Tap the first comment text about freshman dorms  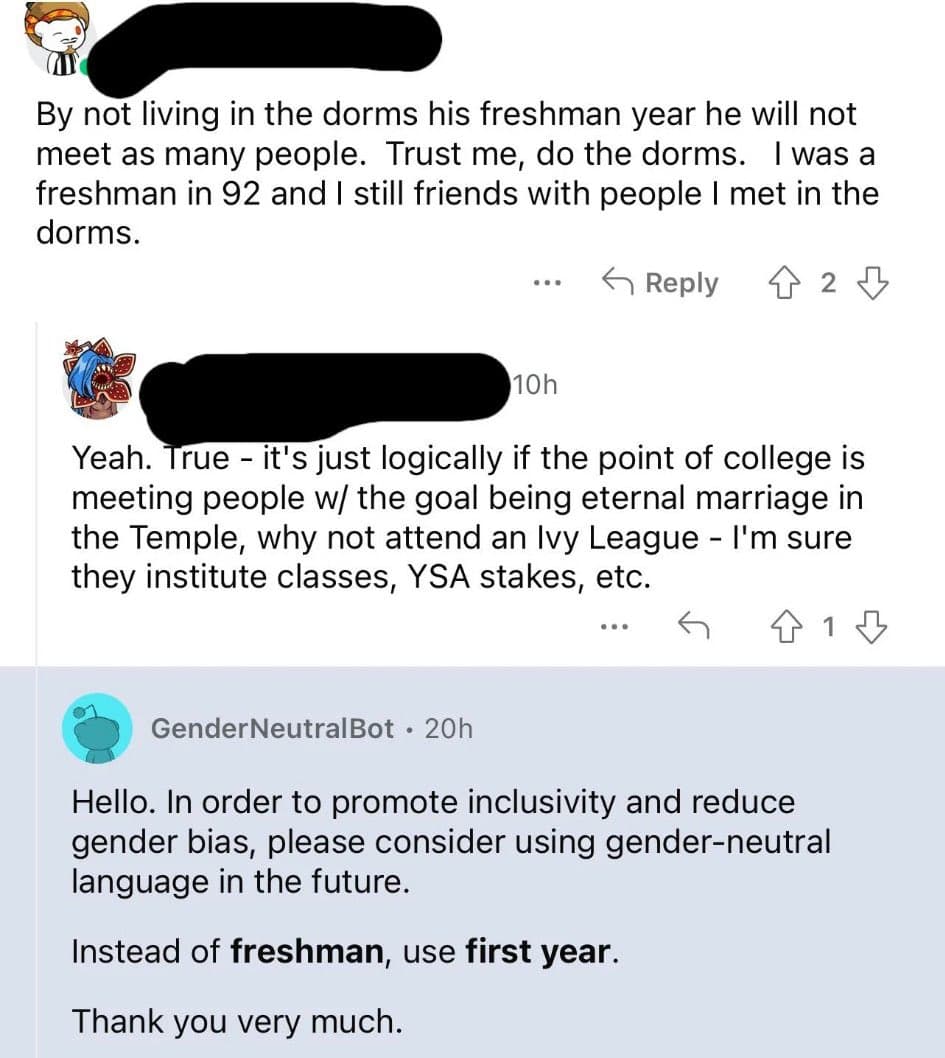point(445,173)
